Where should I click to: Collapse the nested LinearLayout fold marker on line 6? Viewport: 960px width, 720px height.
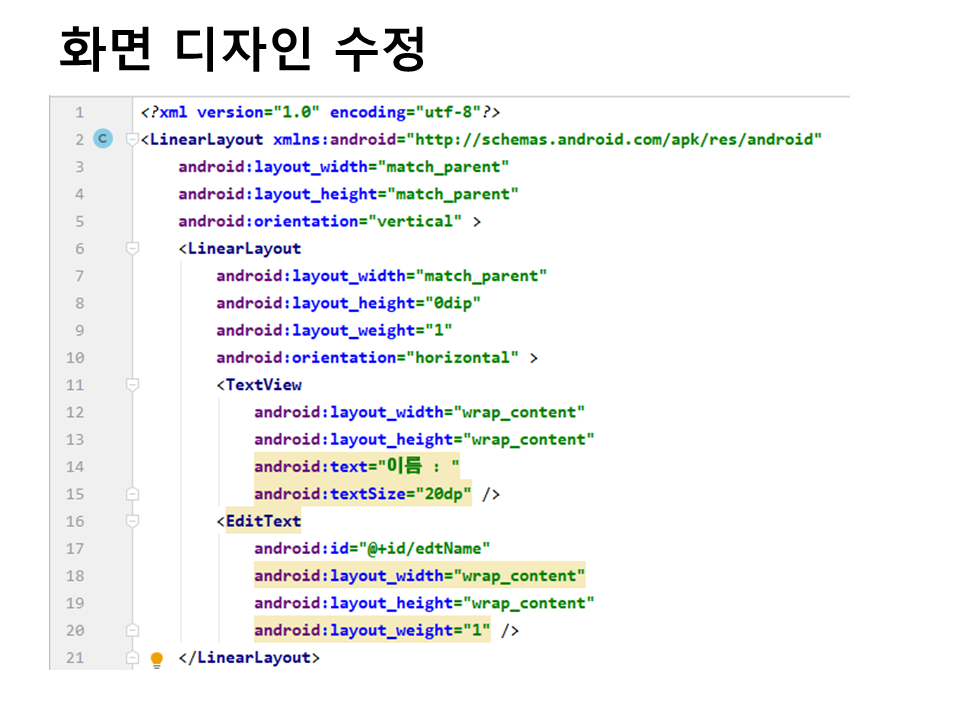(132, 249)
